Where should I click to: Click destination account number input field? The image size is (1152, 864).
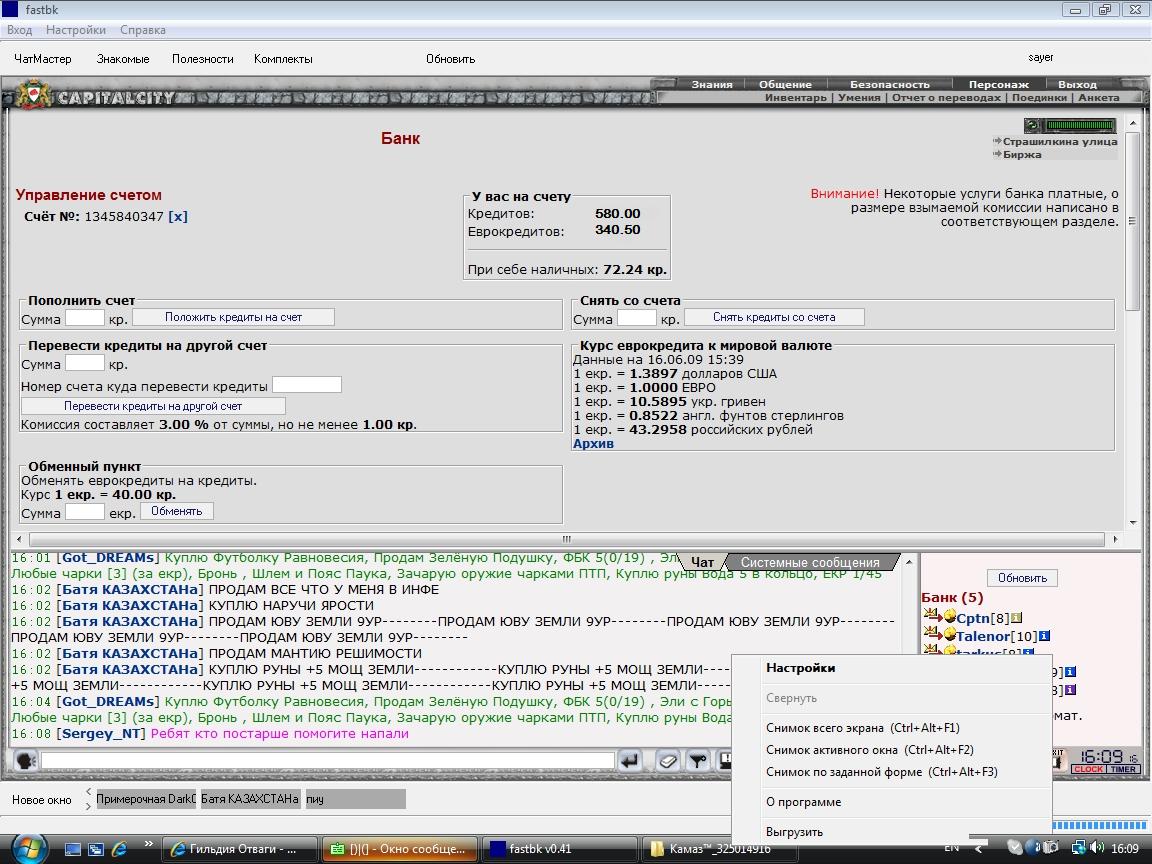[306, 385]
